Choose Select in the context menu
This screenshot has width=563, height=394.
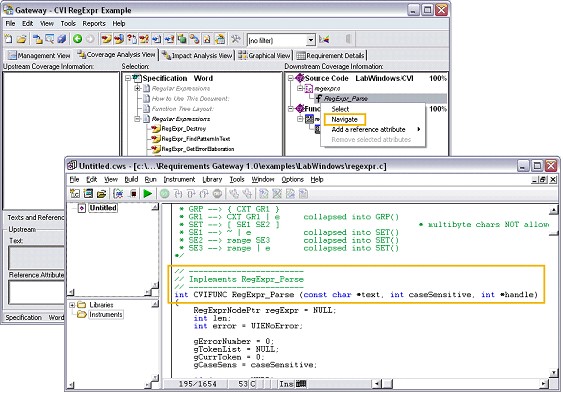[x=340, y=109]
